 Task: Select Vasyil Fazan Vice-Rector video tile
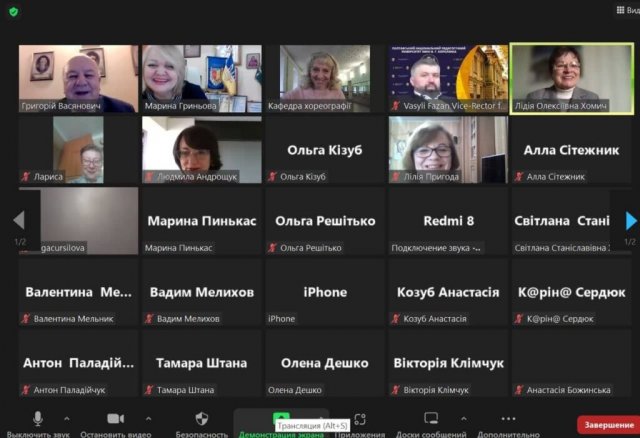pyautogui.click(x=449, y=77)
